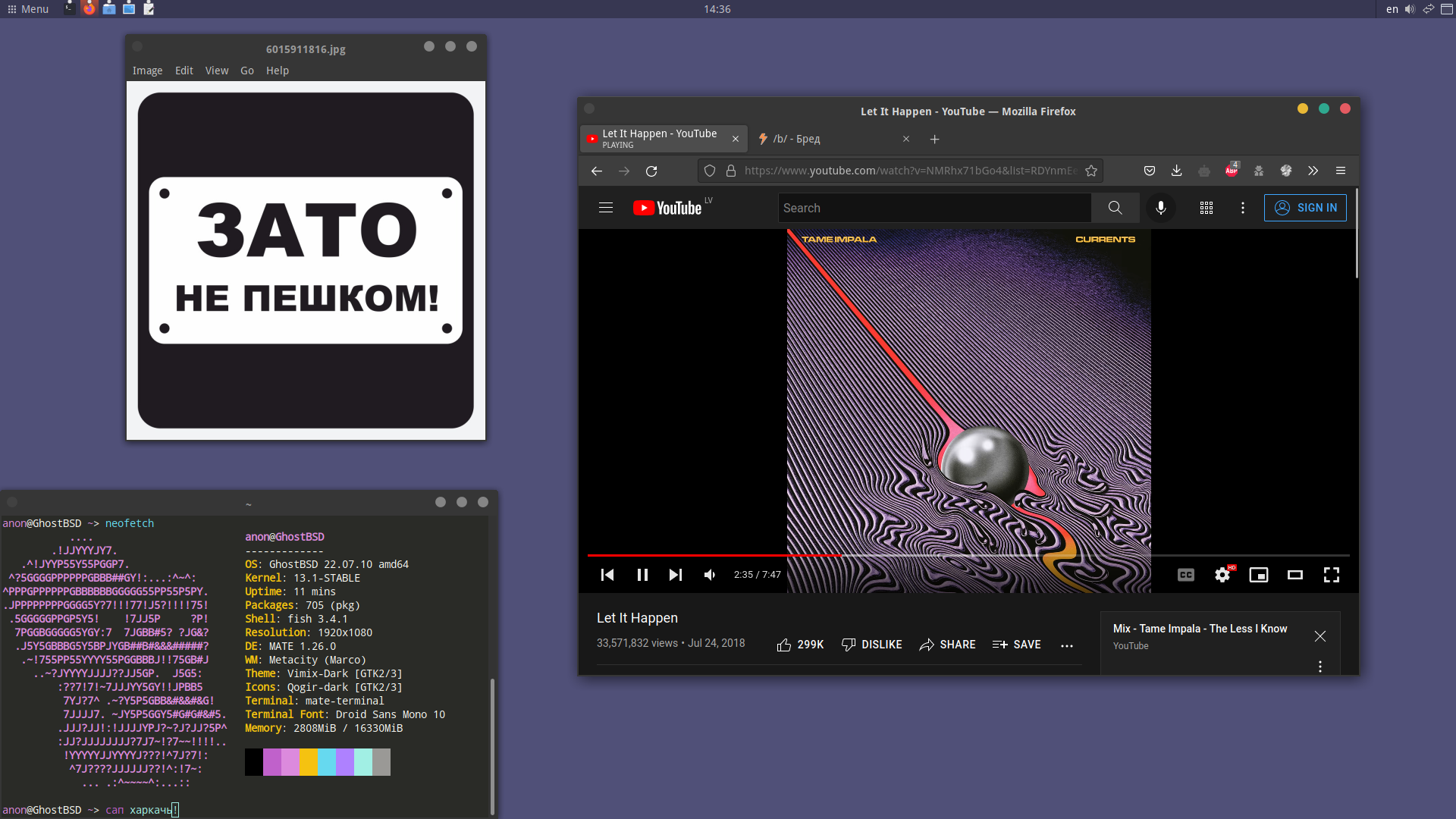This screenshot has width=1456, height=819.
Task: Skip to the previous video in the player
Action: (x=607, y=575)
